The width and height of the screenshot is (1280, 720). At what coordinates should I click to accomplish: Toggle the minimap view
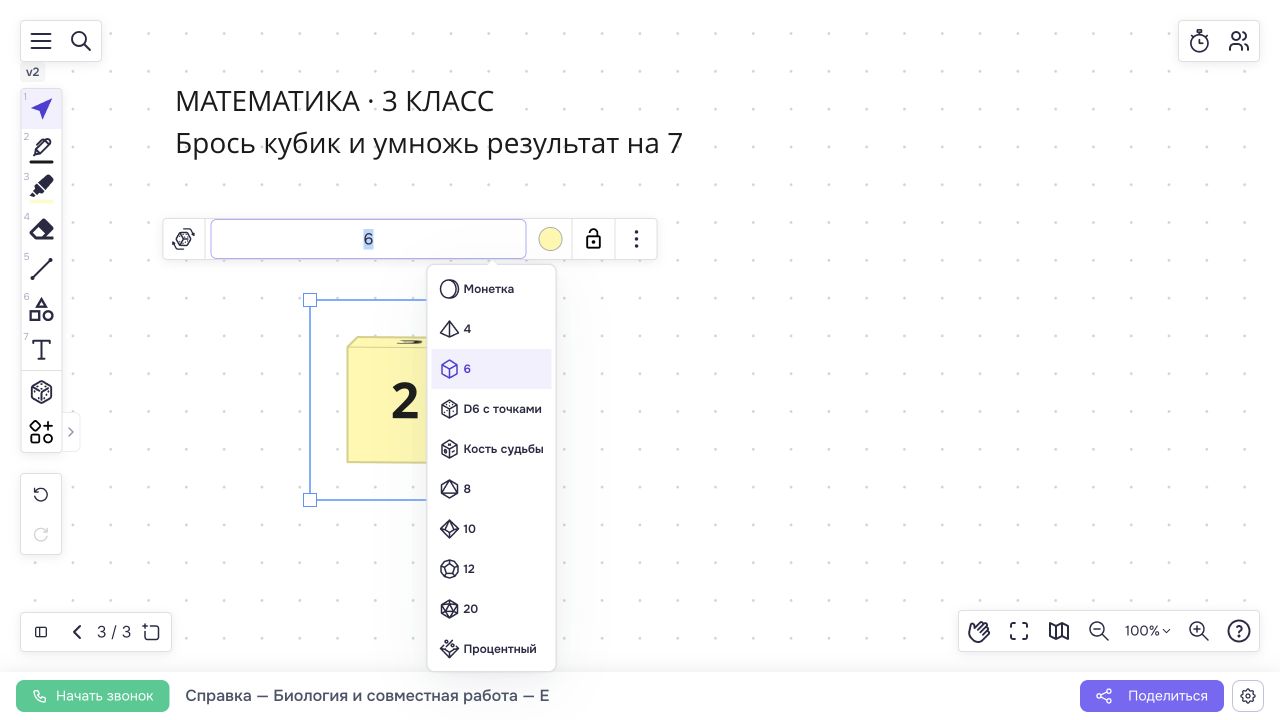click(x=1059, y=631)
